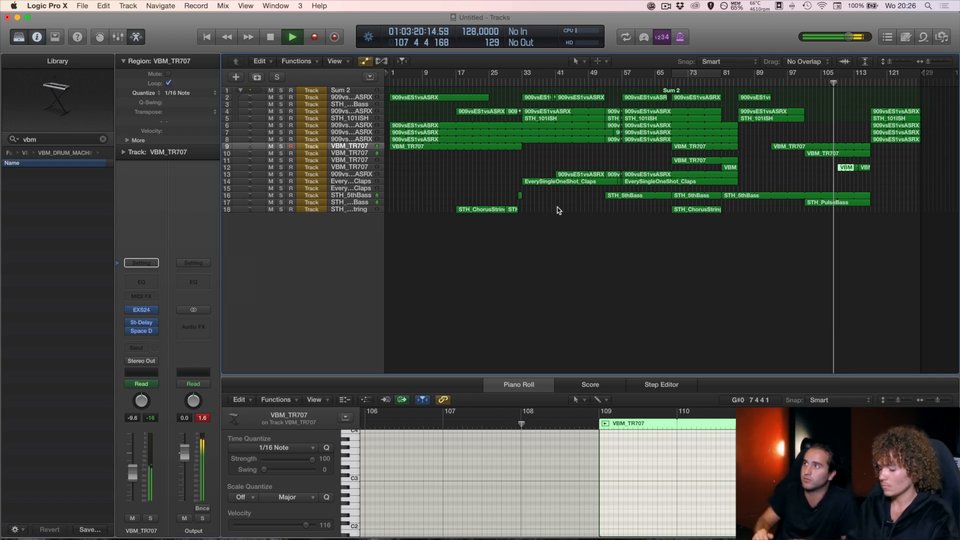Open the tracks area View menu
The width and height of the screenshot is (960, 540).
(337, 61)
